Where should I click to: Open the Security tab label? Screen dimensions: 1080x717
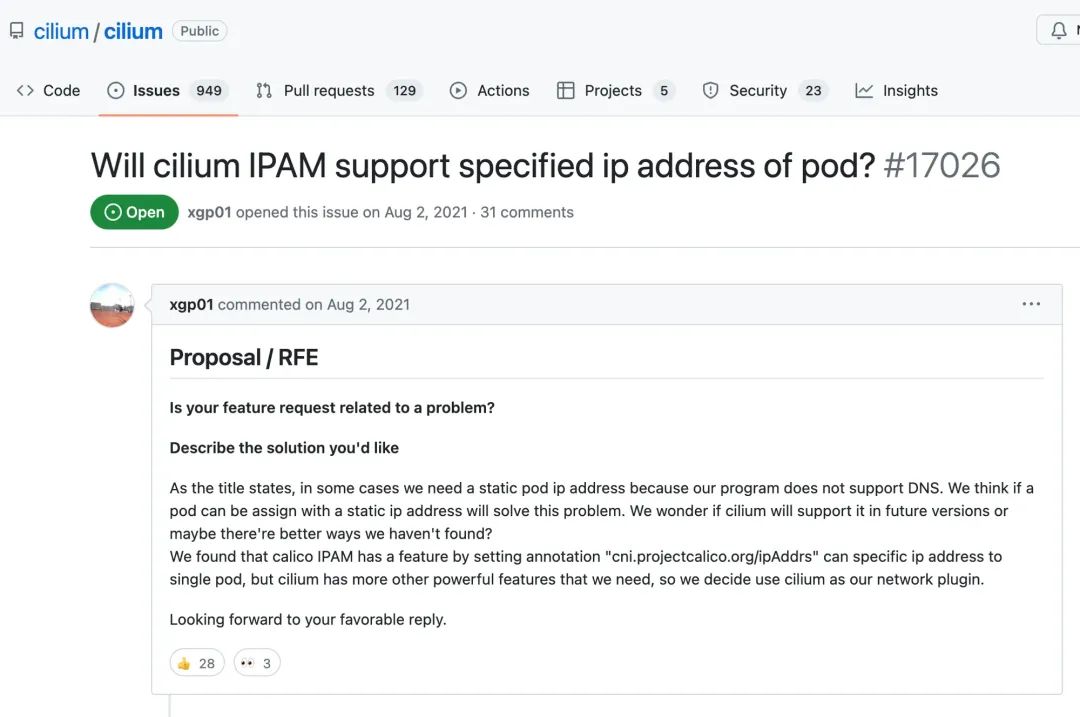[758, 90]
